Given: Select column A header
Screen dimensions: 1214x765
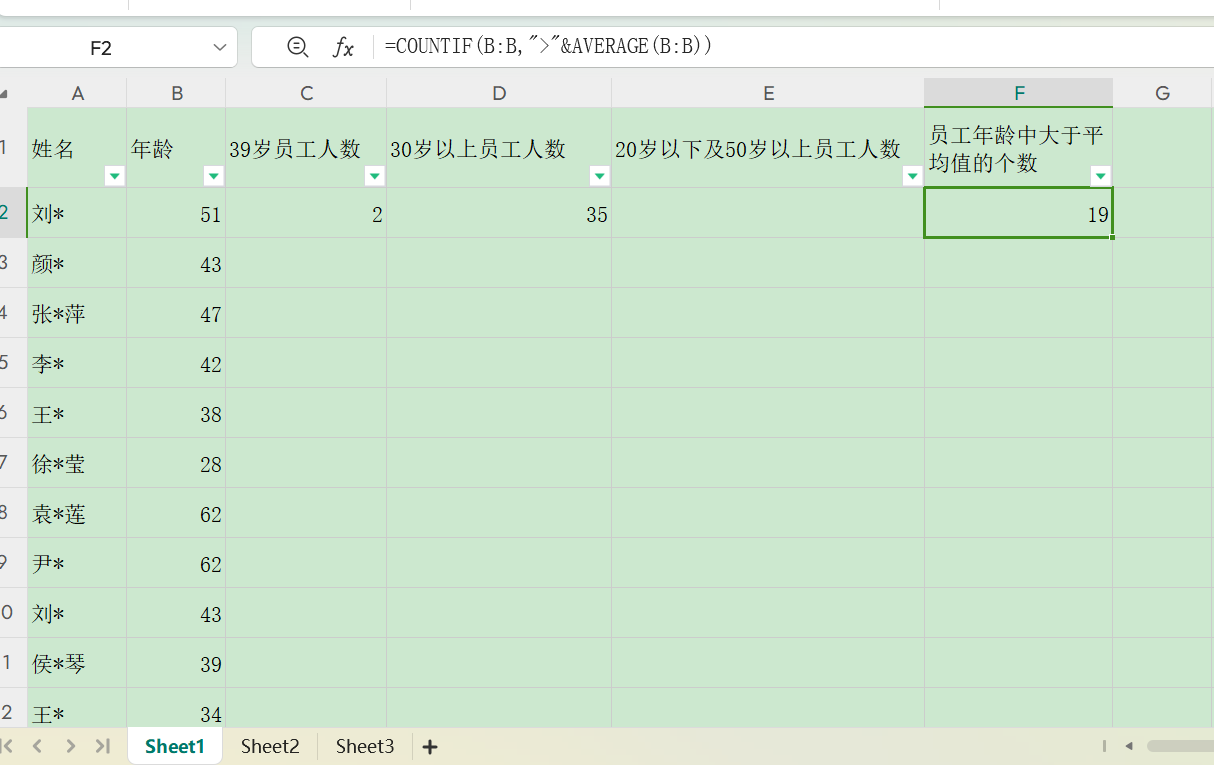Looking at the screenshot, I should click(77, 93).
